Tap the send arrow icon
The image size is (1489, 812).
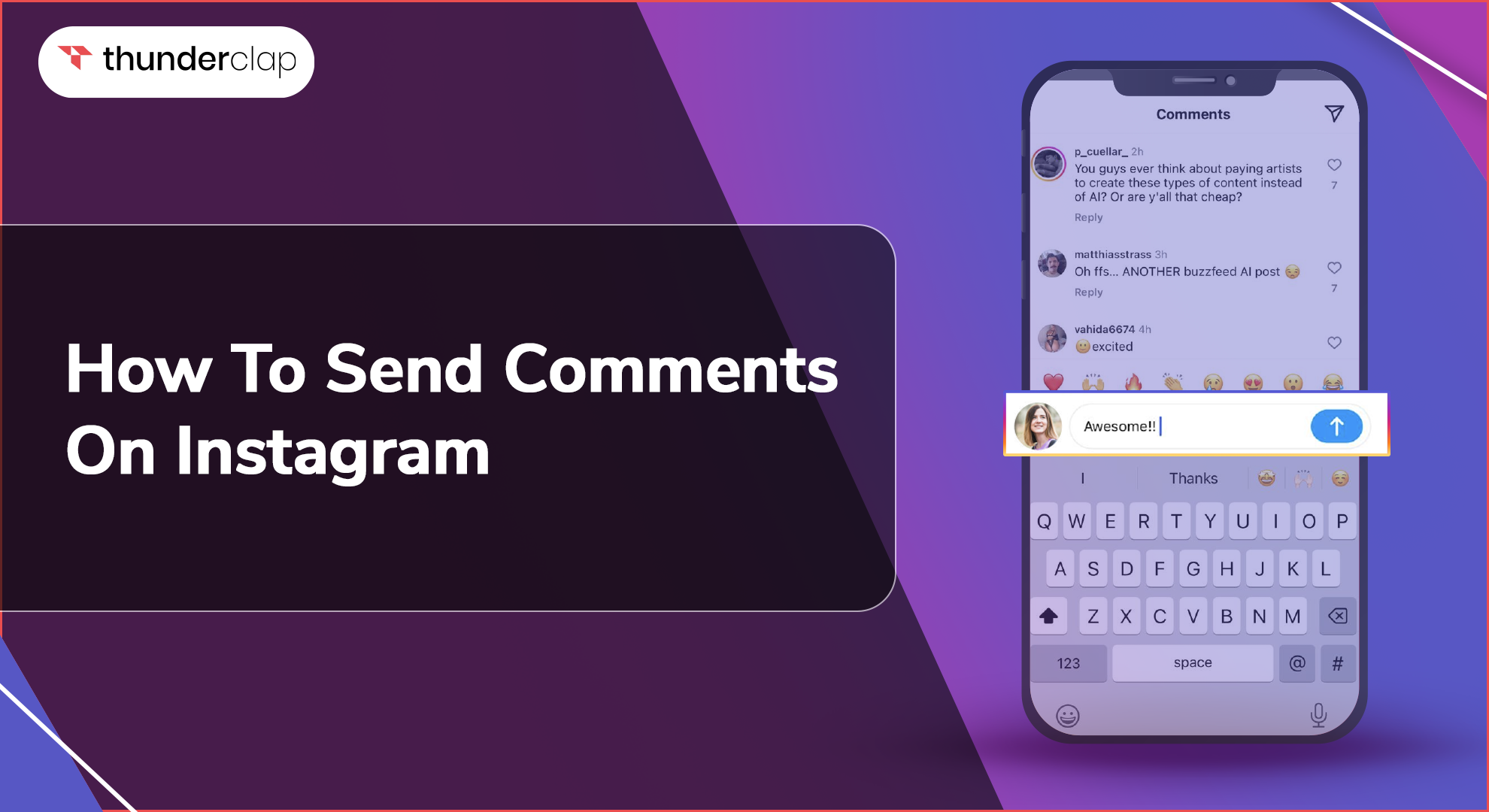pyautogui.click(x=1337, y=425)
